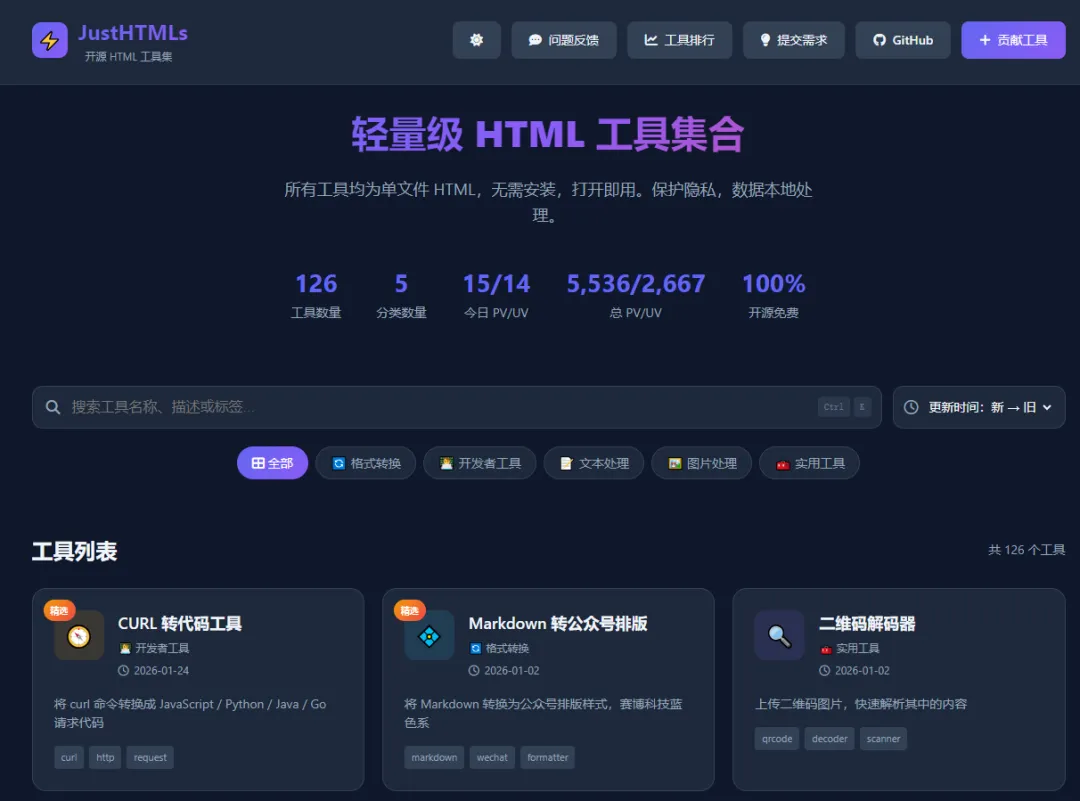This screenshot has width=1080, height=801.
Task: Click the Ctrl shortcut hint in search bar
Action: click(833, 407)
